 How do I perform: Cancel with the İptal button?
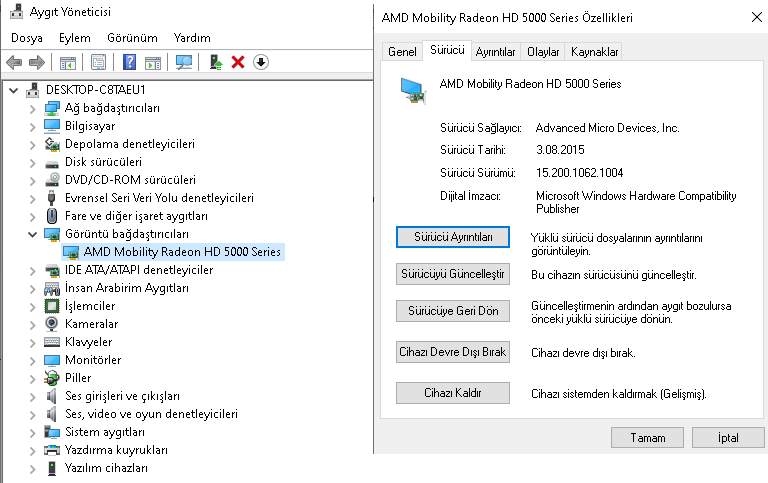(728, 437)
